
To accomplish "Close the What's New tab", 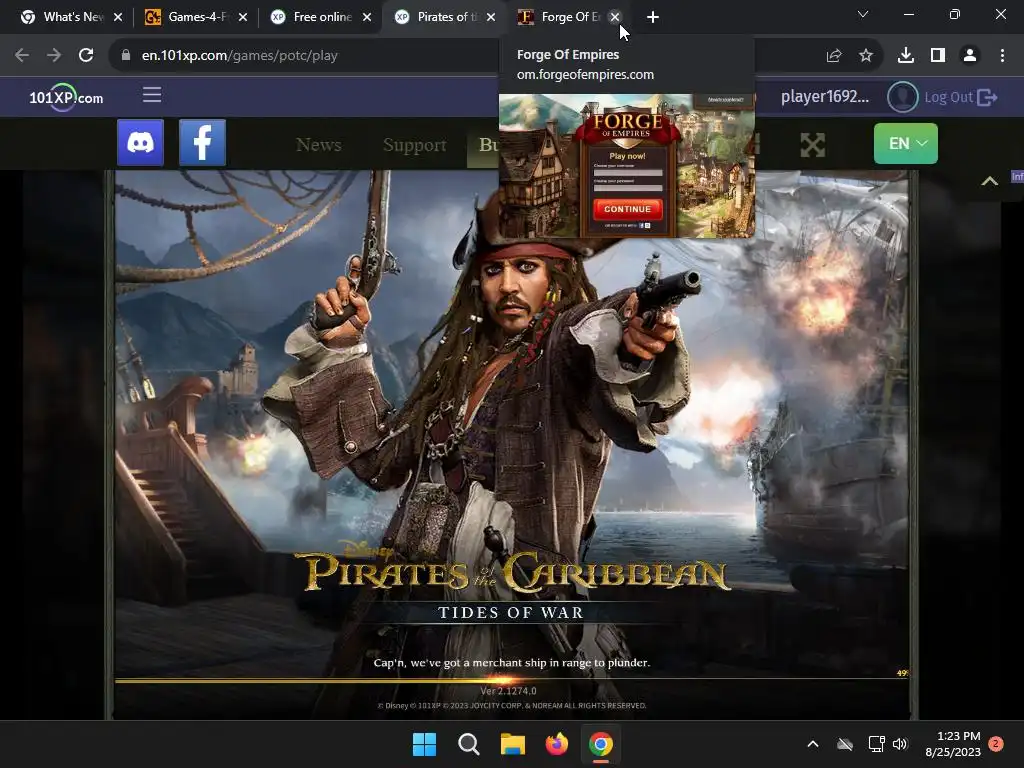I will (118, 17).
